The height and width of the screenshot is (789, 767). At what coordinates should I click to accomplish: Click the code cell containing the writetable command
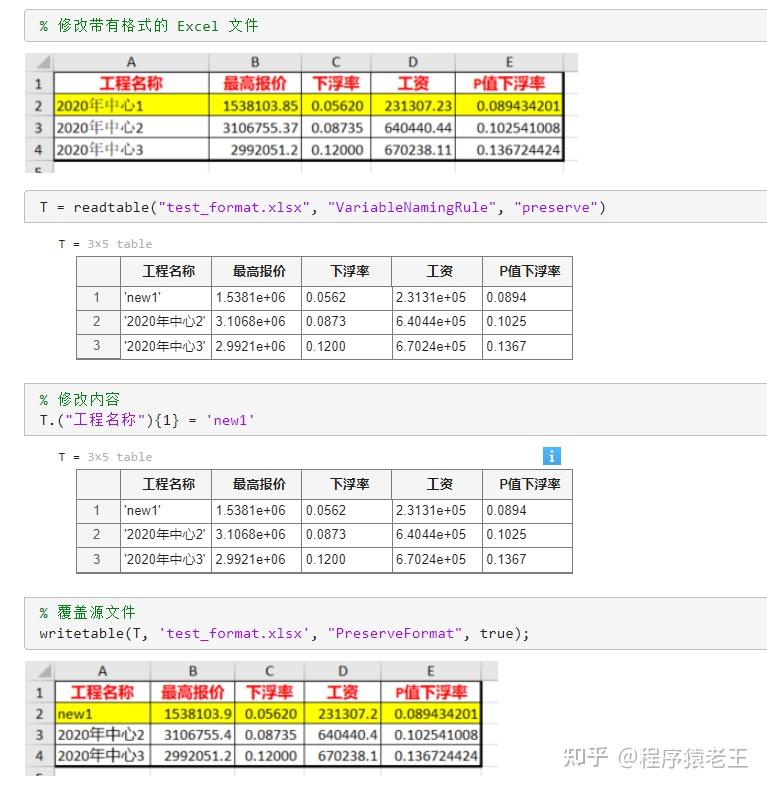pos(396,623)
